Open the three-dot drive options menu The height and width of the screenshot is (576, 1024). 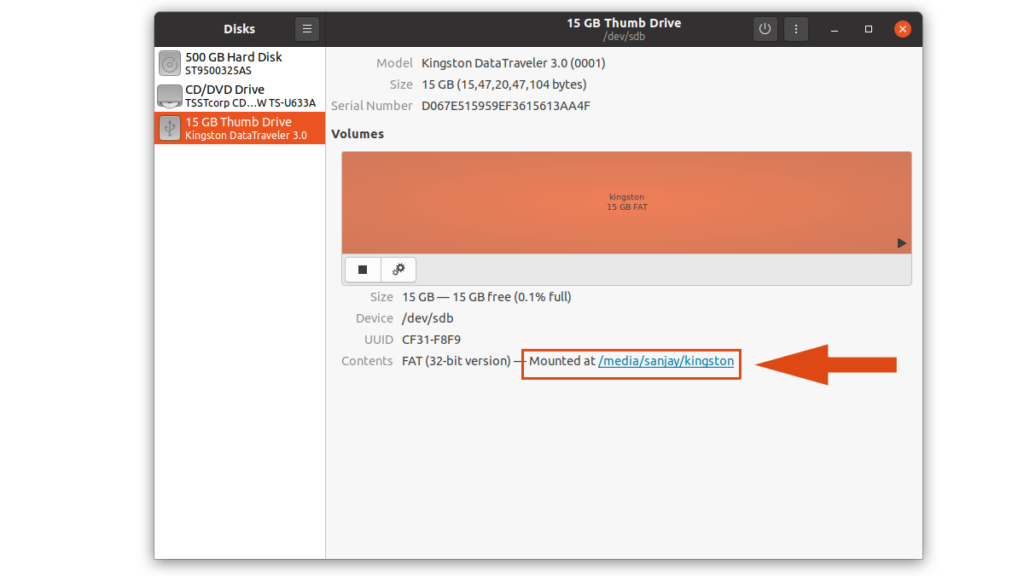coord(796,28)
